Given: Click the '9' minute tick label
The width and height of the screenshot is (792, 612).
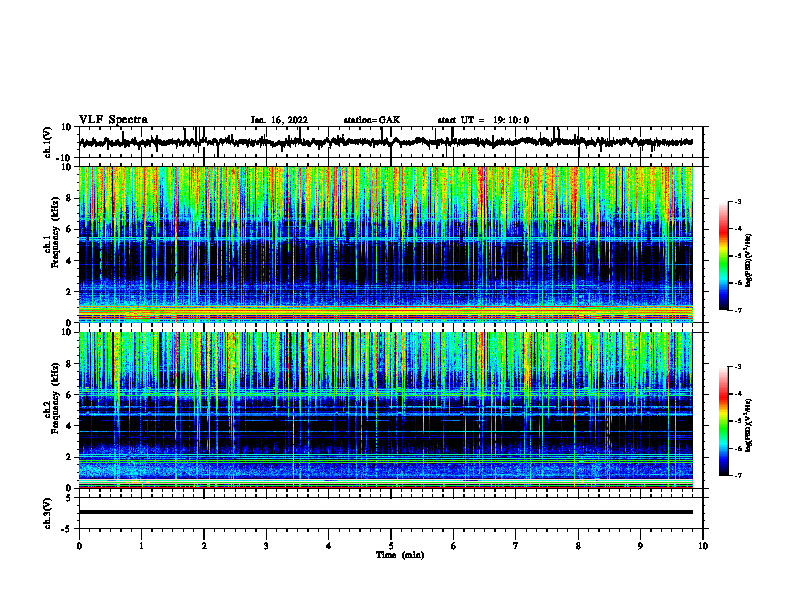Looking at the screenshot, I should 640,546.
